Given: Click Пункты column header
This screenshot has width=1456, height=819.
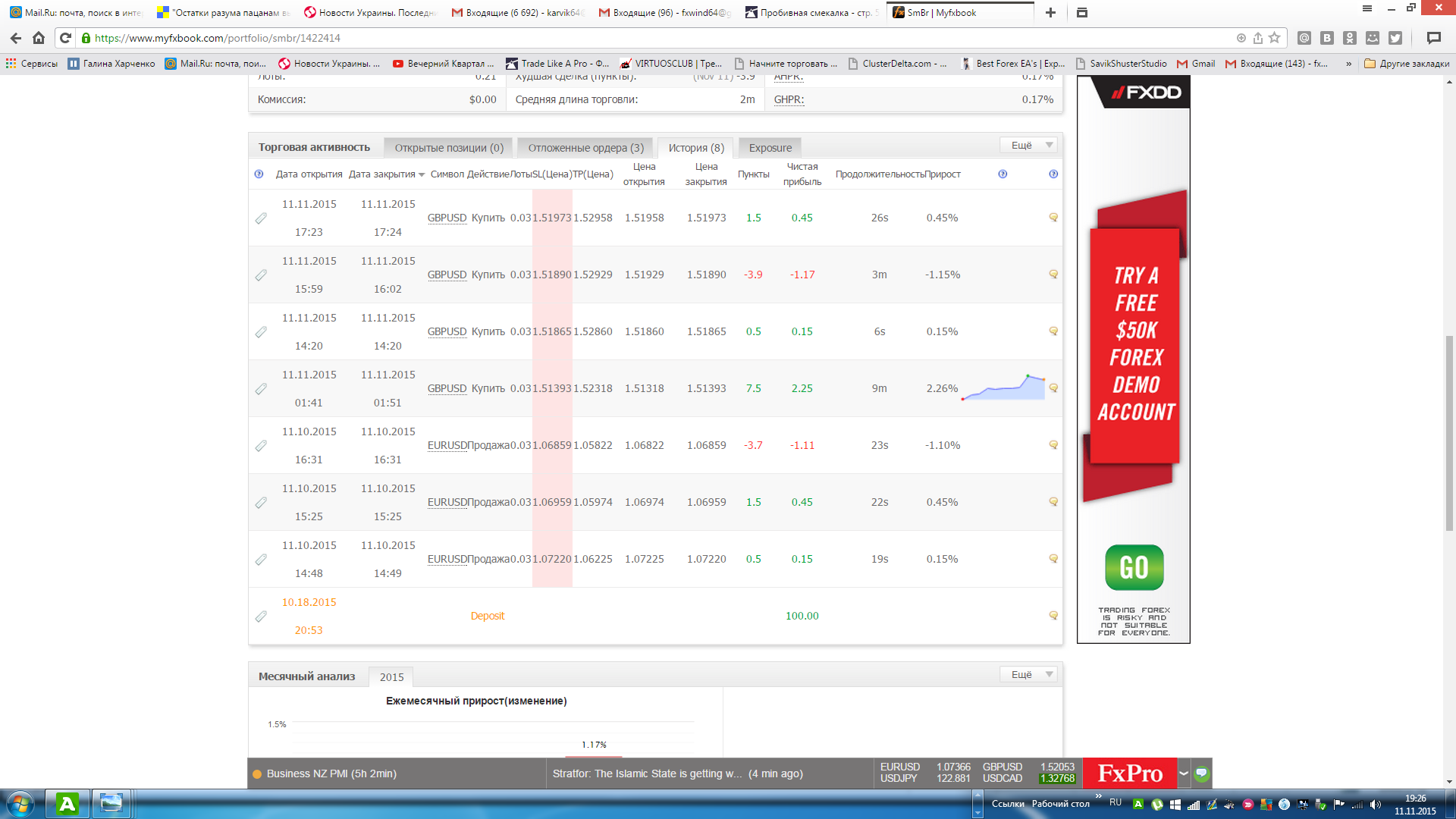Looking at the screenshot, I should [753, 174].
